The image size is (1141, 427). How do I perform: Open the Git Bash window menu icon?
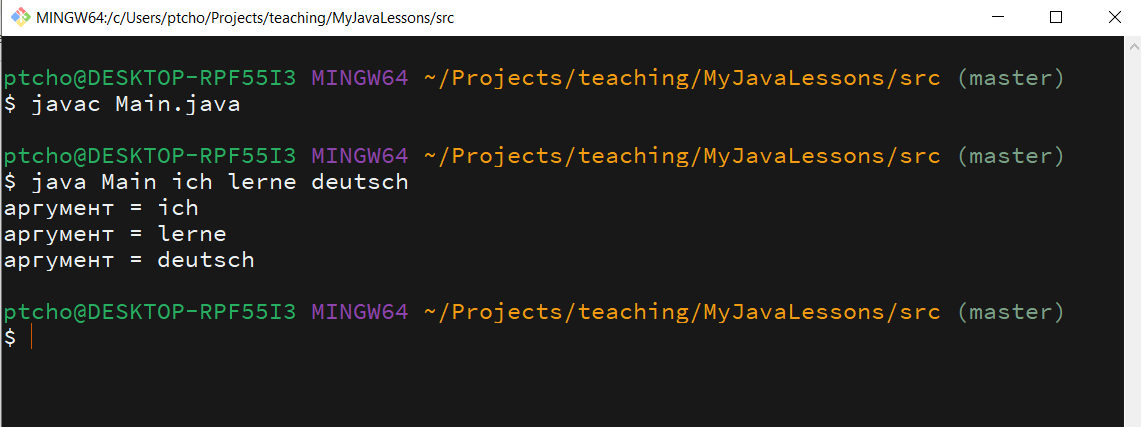click(20, 17)
